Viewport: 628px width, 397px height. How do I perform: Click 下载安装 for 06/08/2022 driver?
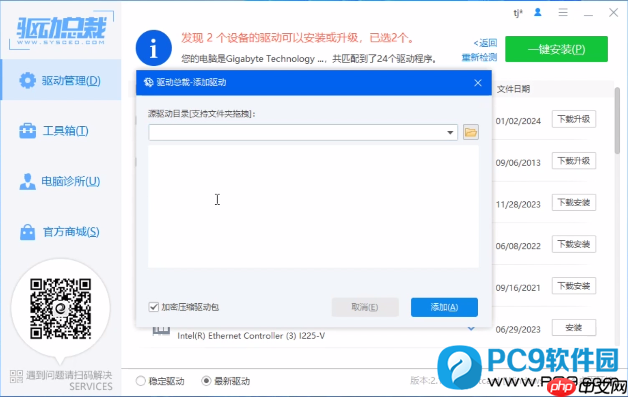574,244
